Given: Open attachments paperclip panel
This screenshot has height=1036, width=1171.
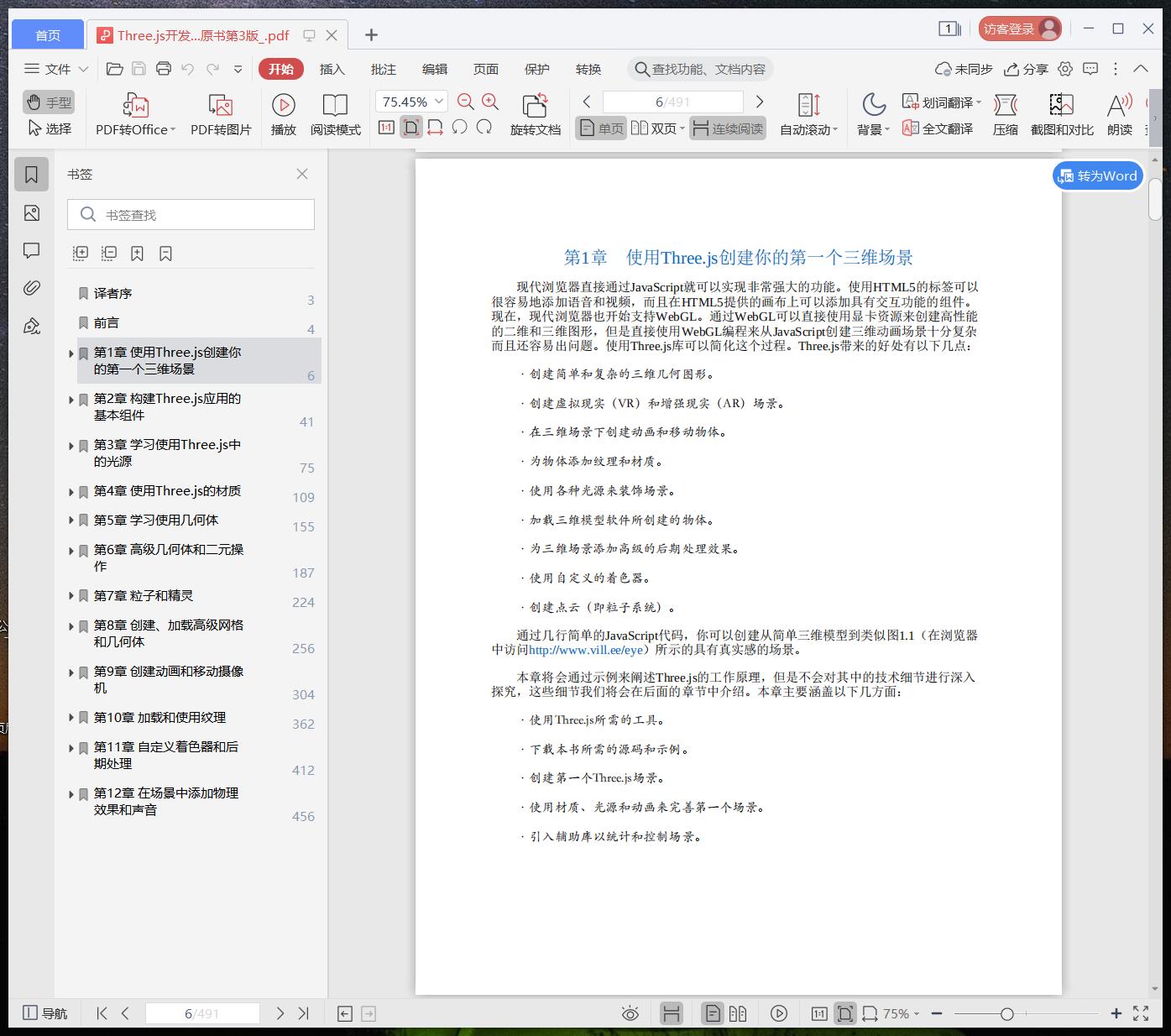Looking at the screenshot, I should pyautogui.click(x=32, y=288).
